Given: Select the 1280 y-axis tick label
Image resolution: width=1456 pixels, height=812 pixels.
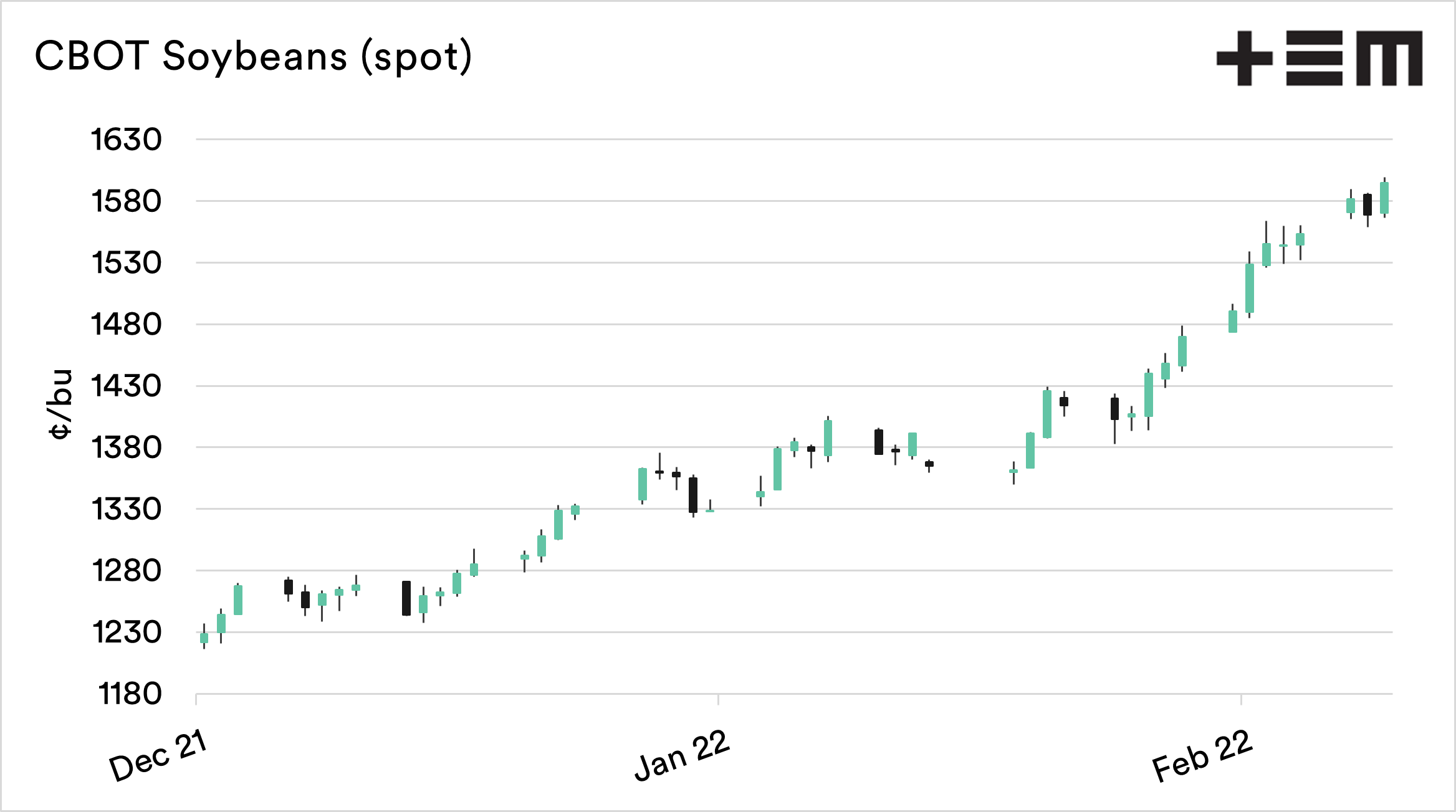Looking at the screenshot, I should point(127,571).
